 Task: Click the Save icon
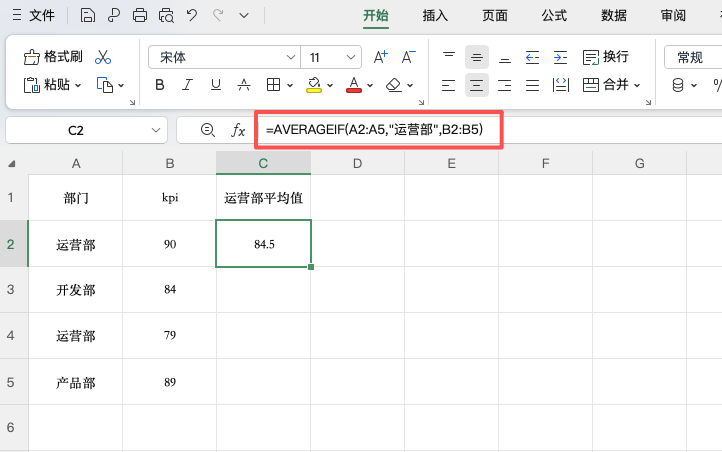pyautogui.click(x=87, y=16)
